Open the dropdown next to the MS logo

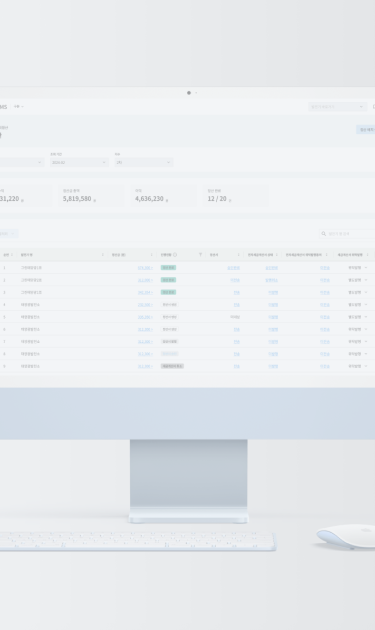tap(18, 106)
